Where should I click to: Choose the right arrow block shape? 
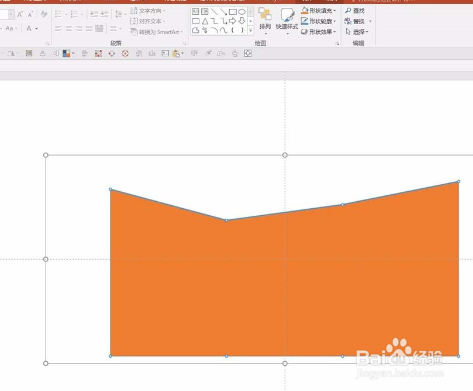tap(233, 21)
